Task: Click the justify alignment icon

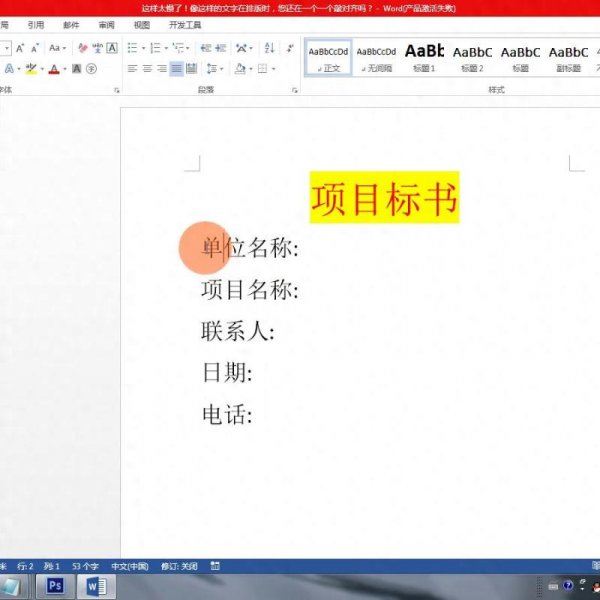Action: pos(176,69)
